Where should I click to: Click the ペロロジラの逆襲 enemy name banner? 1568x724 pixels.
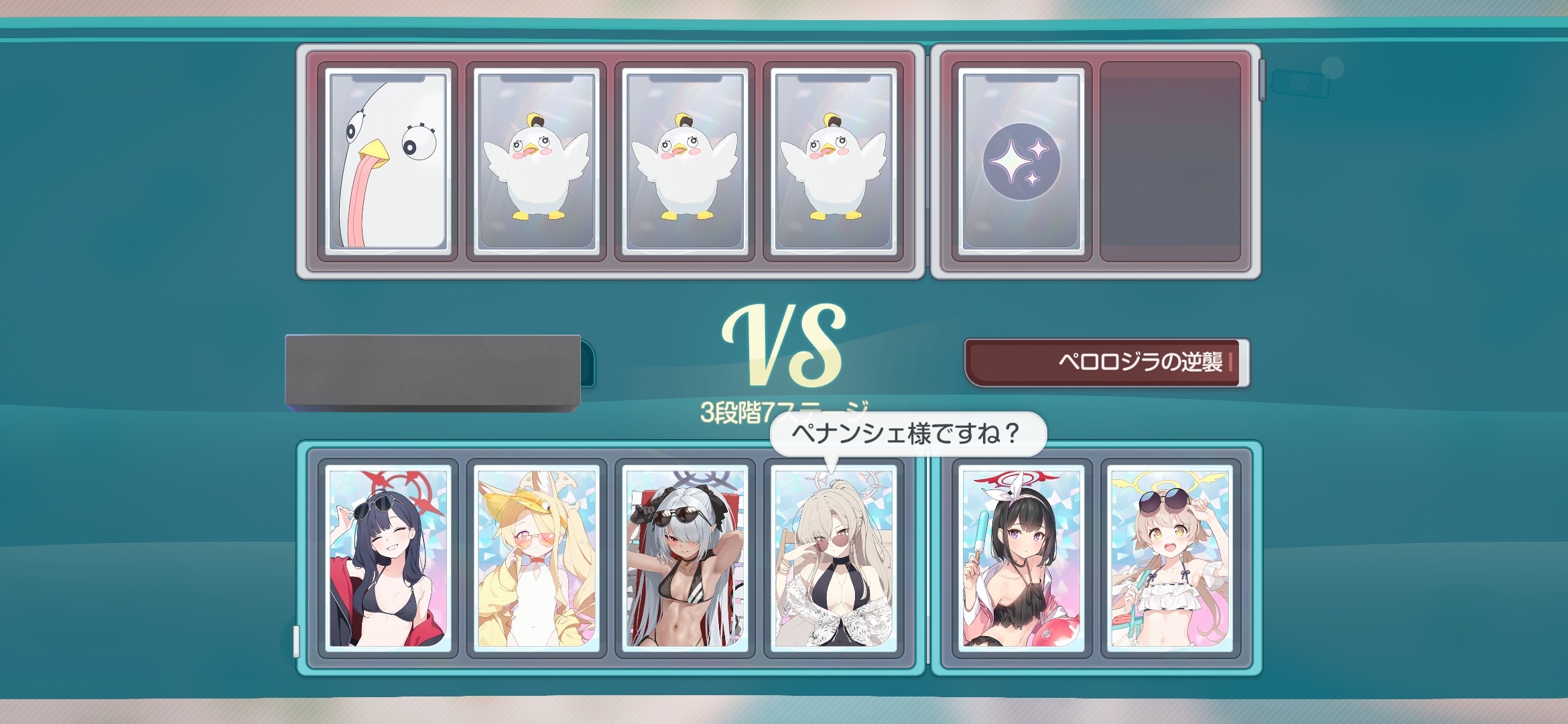pos(1106,362)
